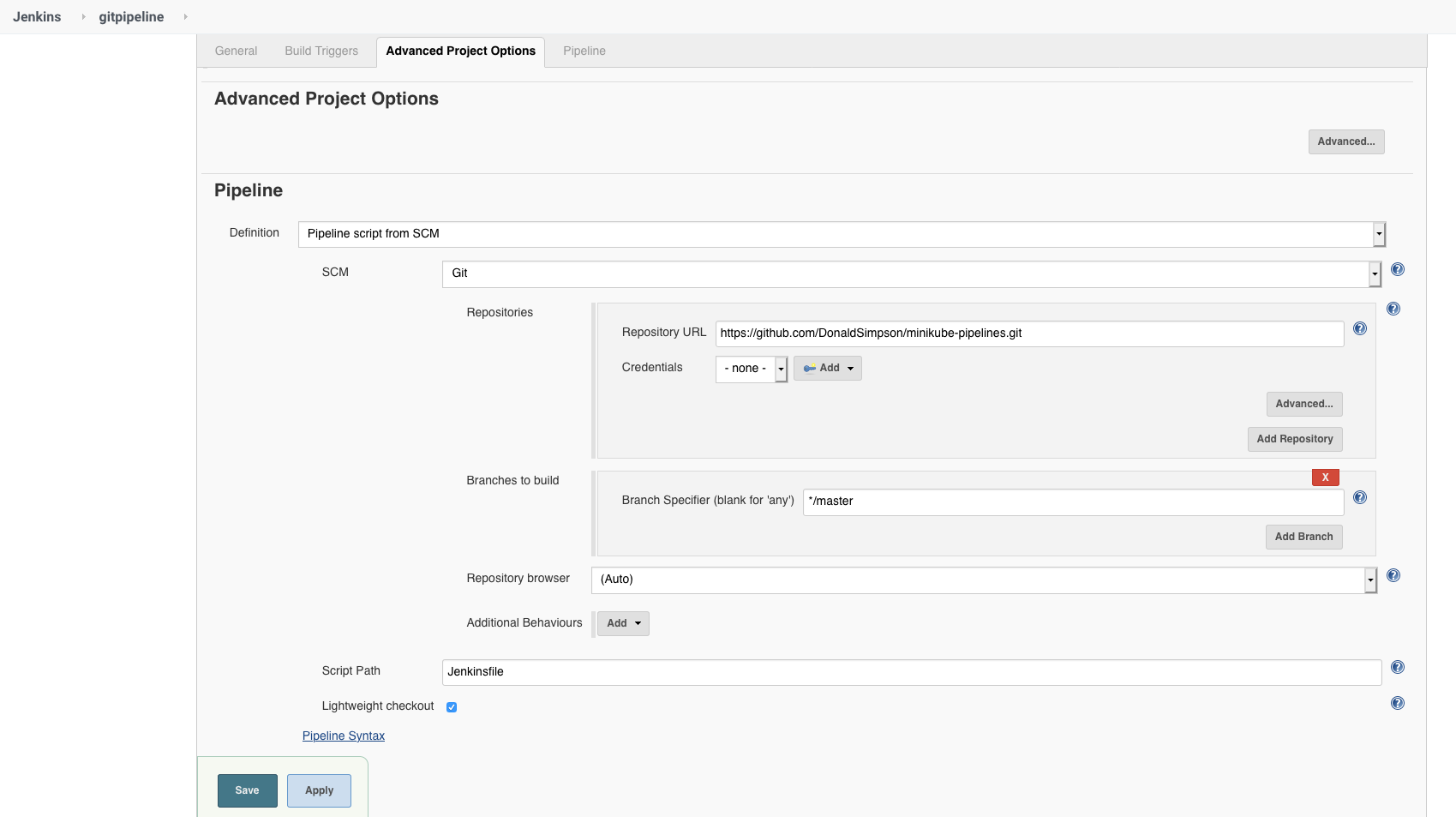Disable the Lightweight checkout checkbox
1456x817 pixels.
[452, 707]
